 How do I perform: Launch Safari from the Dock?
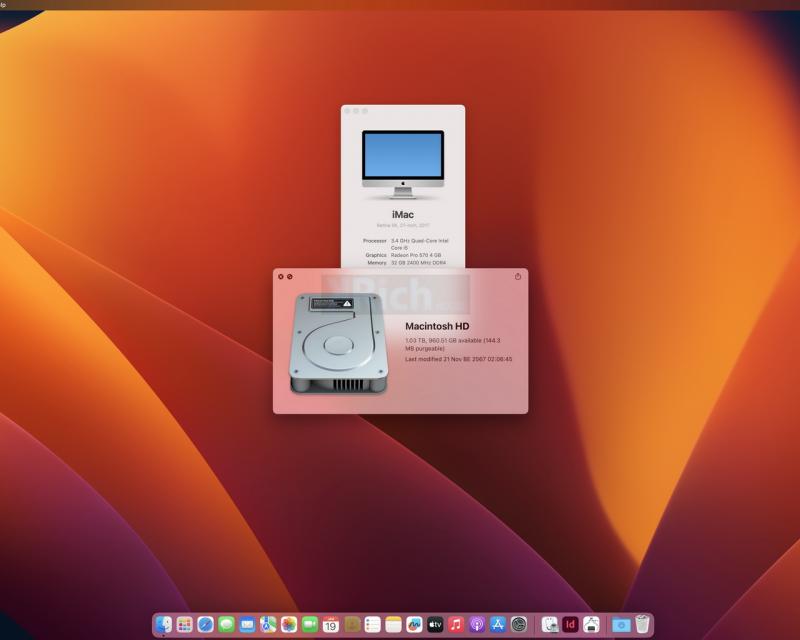click(x=206, y=624)
